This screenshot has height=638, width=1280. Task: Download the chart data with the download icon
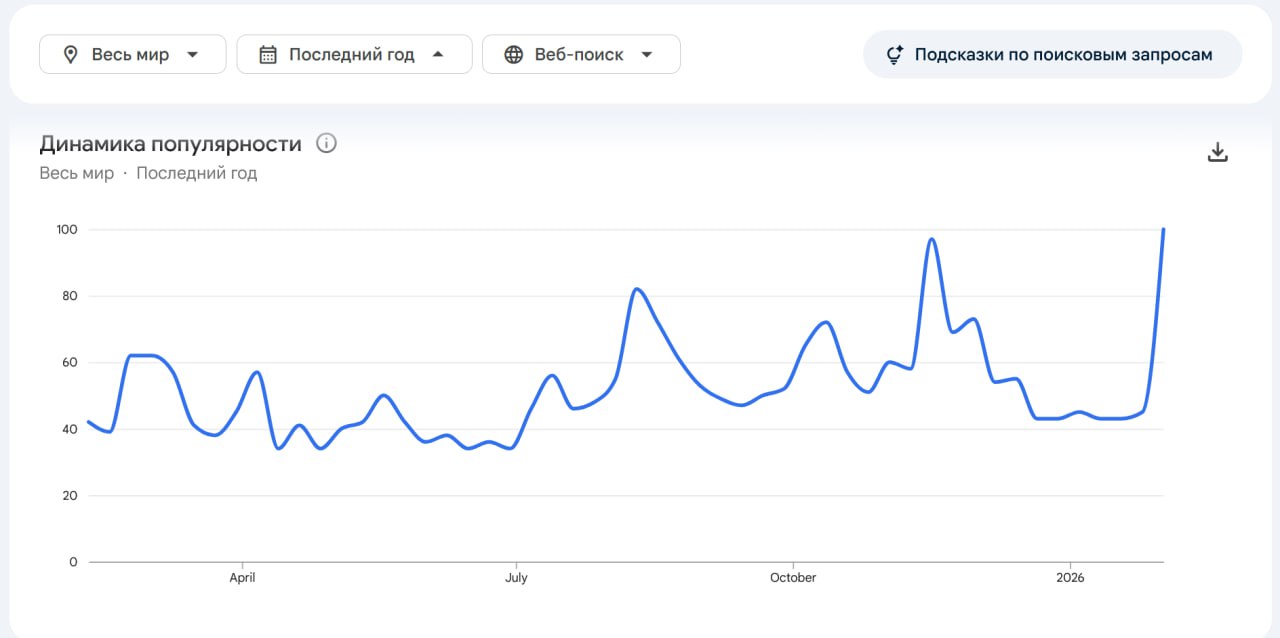[x=1217, y=152]
